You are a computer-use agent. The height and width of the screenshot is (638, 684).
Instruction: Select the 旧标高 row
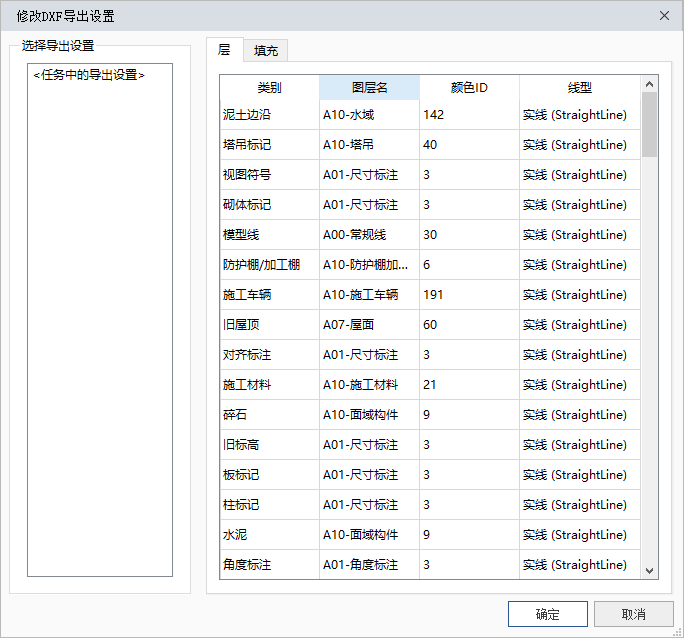coord(430,445)
